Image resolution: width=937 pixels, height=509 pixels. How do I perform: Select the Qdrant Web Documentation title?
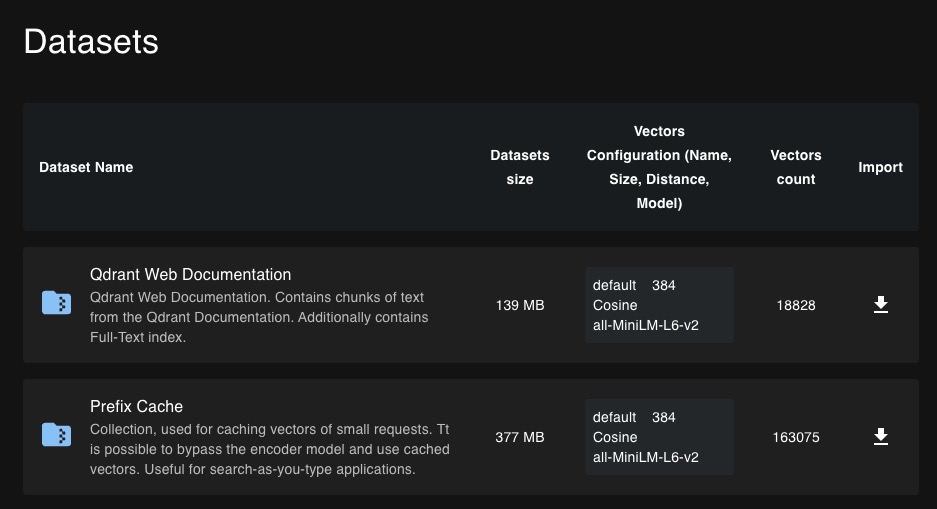(x=191, y=274)
